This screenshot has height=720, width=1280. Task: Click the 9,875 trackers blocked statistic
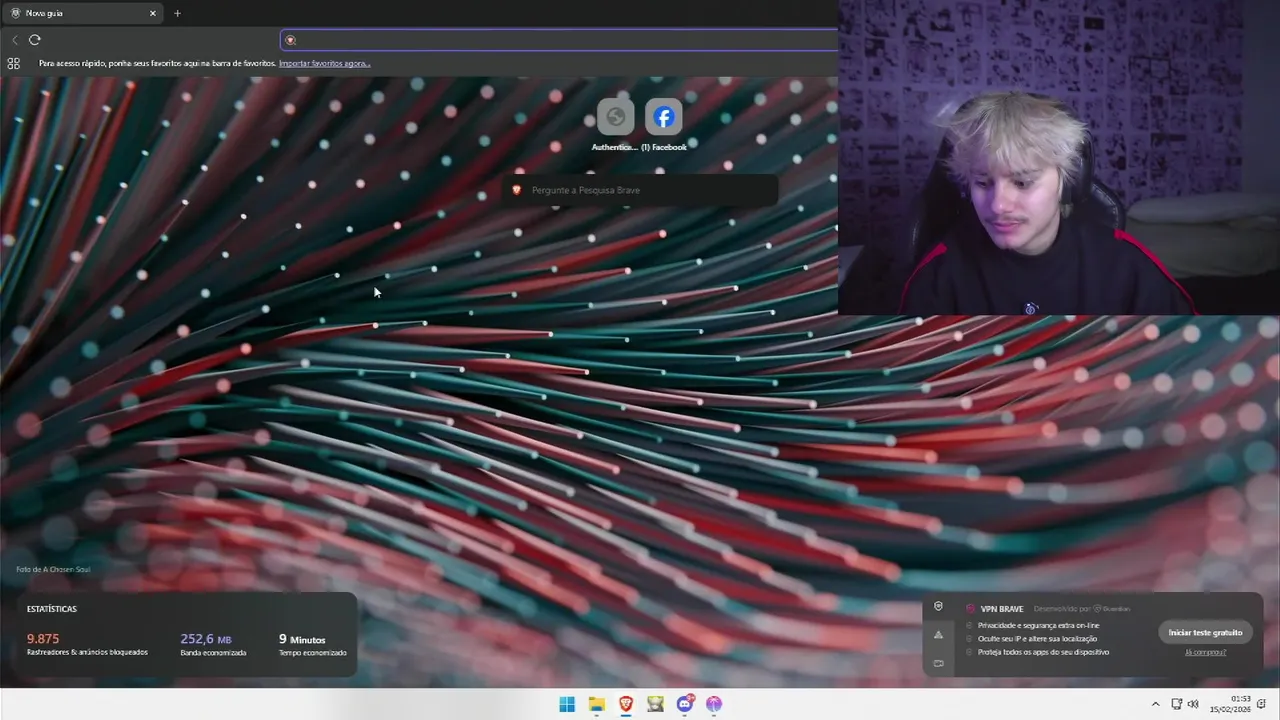tap(87, 645)
